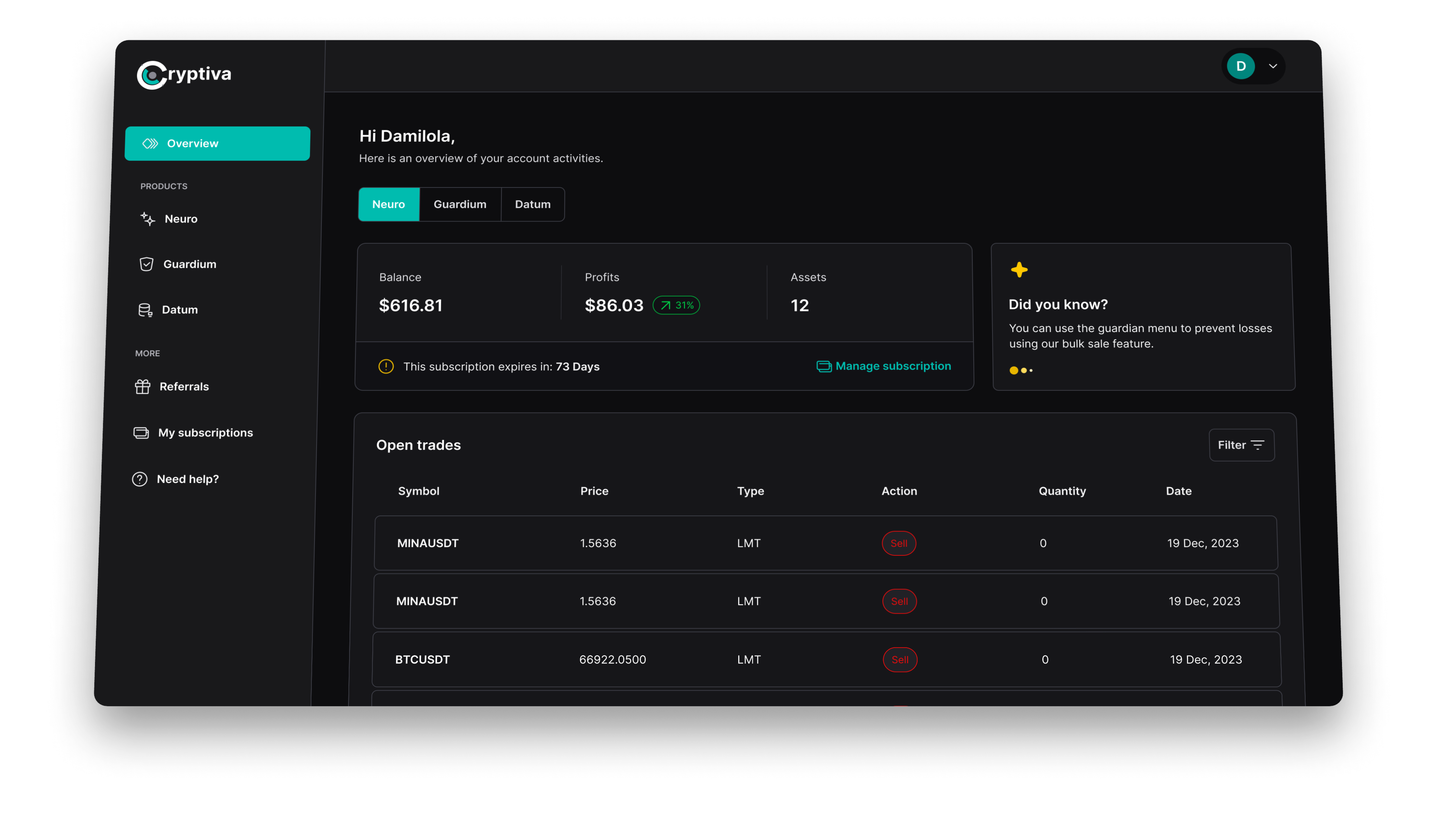Viewport: 1437px width, 840px height.
Task: Open the My subscriptions card icon
Action: [141, 433]
